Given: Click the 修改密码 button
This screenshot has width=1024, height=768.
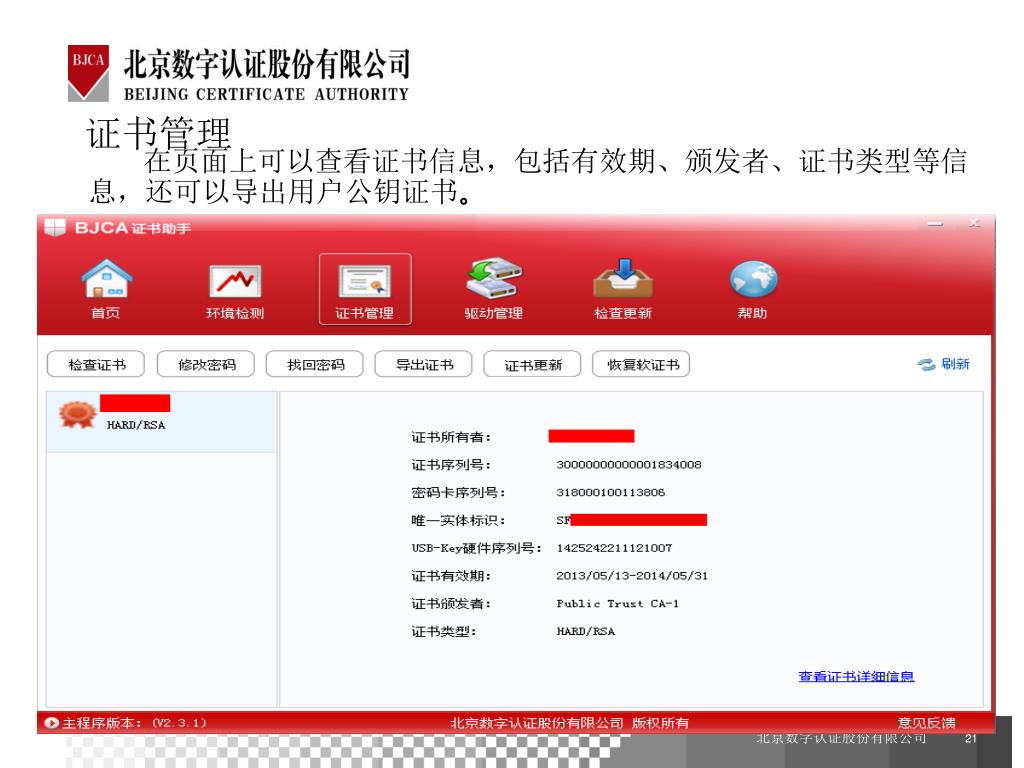Looking at the screenshot, I should coord(206,364).
